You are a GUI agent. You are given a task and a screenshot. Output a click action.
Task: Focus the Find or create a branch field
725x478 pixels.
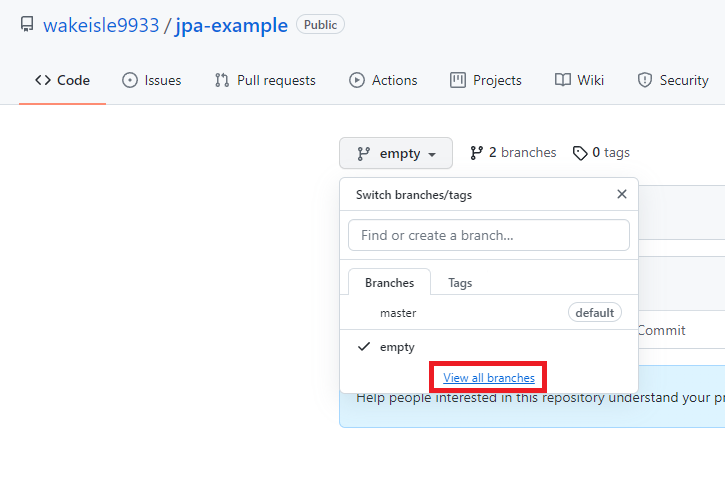point(489,235)
